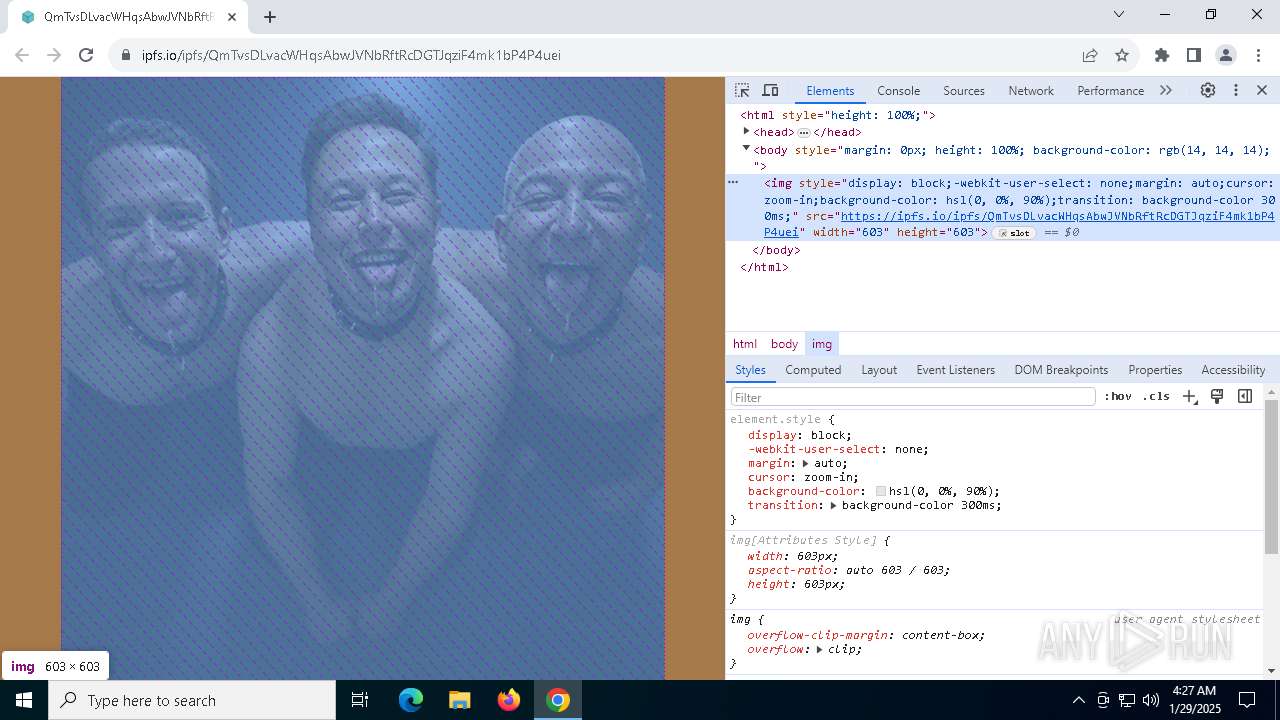Select the Elements tab
1280x720 pixels.
(x=830, y=90)
